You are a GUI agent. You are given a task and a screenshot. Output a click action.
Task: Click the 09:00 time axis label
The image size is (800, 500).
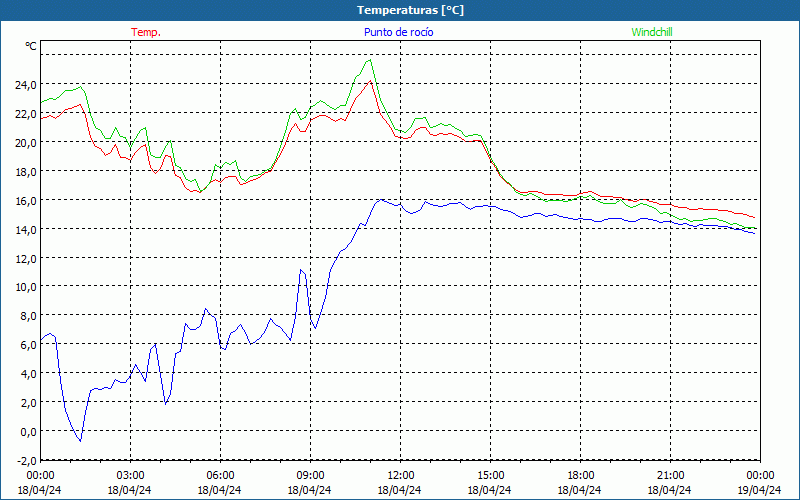[310, 476]
